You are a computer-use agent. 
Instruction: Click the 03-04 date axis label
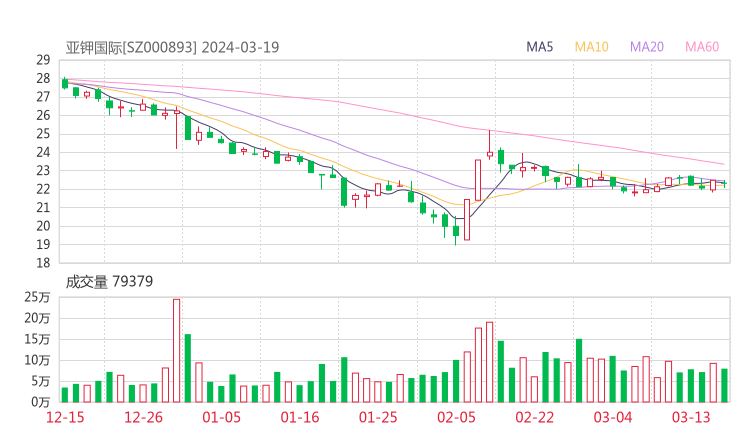(613, 417)
